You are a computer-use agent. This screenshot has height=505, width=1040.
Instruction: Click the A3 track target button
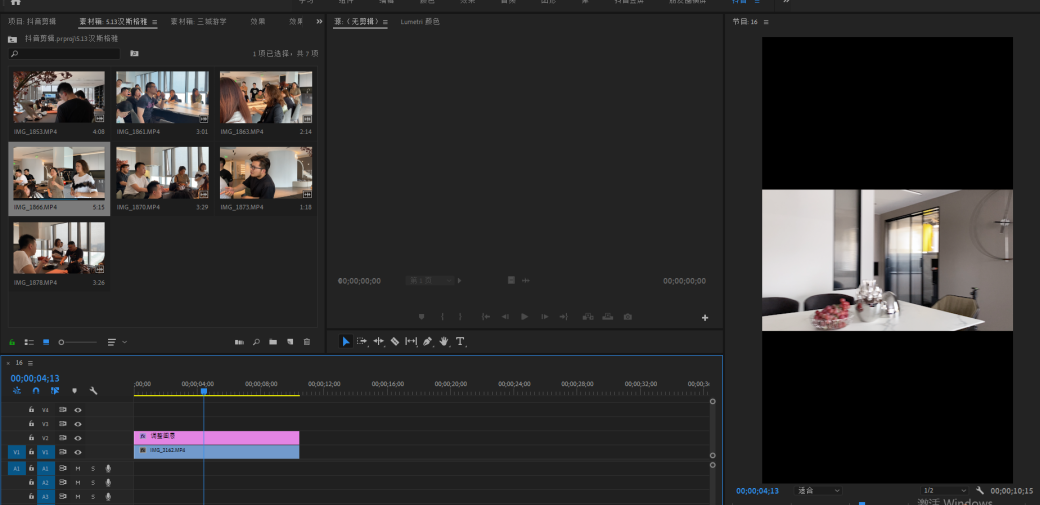coord(46,496)
